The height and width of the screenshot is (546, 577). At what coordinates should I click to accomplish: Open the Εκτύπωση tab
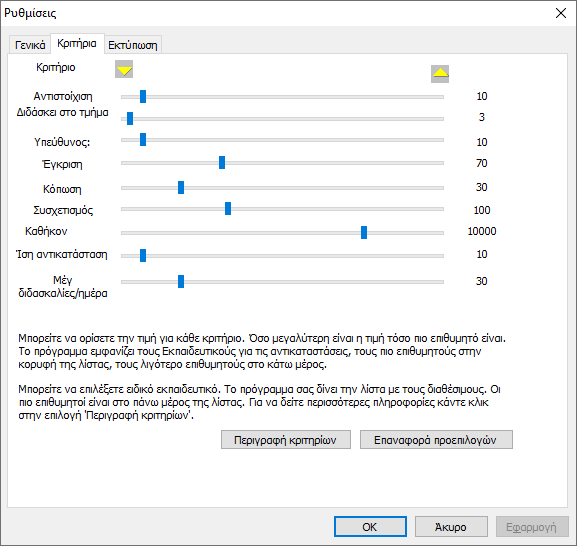[x=133, y=45]
